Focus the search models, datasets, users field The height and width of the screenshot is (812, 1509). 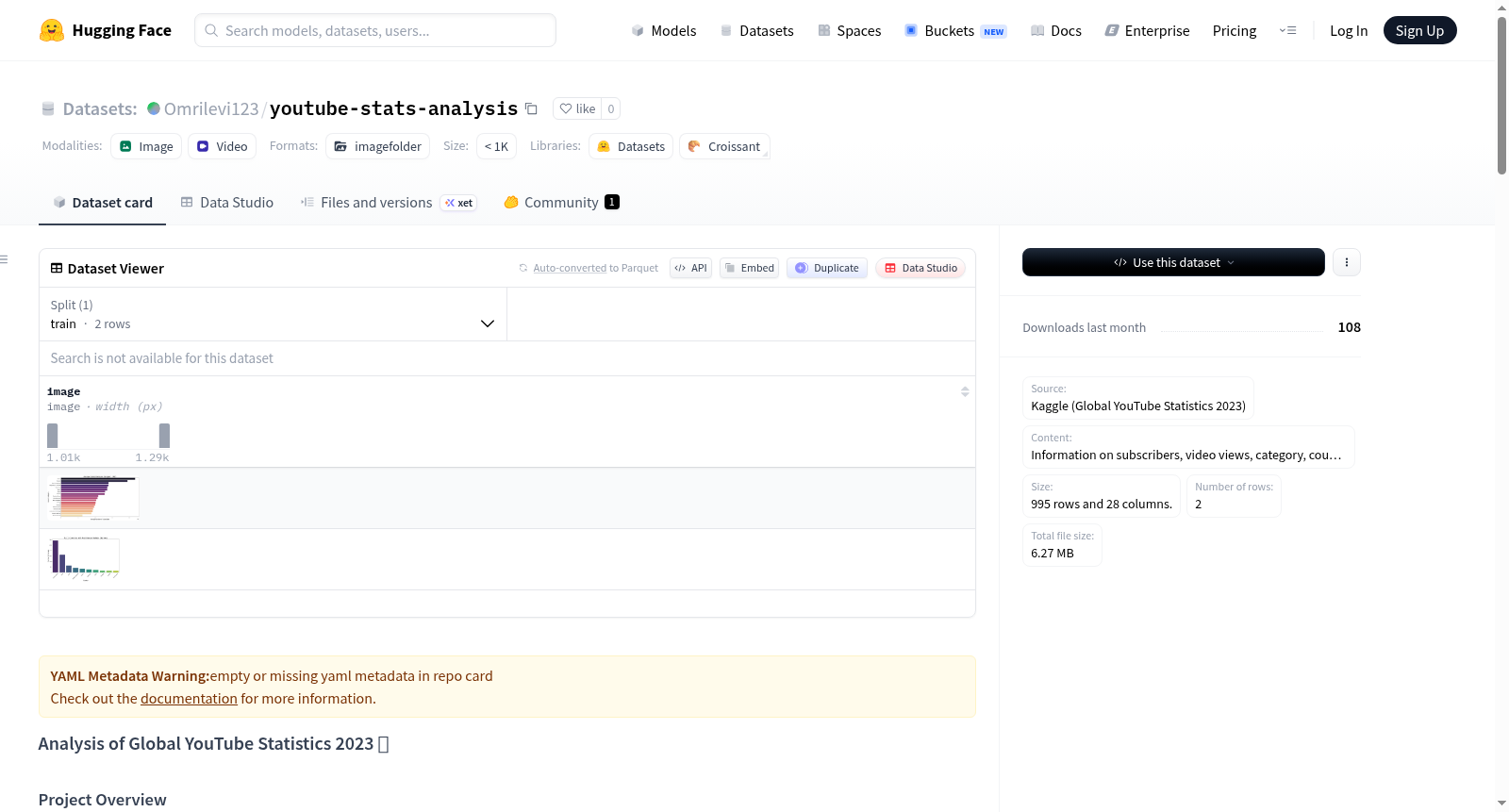pyautogui.click(x=375, y=30)
